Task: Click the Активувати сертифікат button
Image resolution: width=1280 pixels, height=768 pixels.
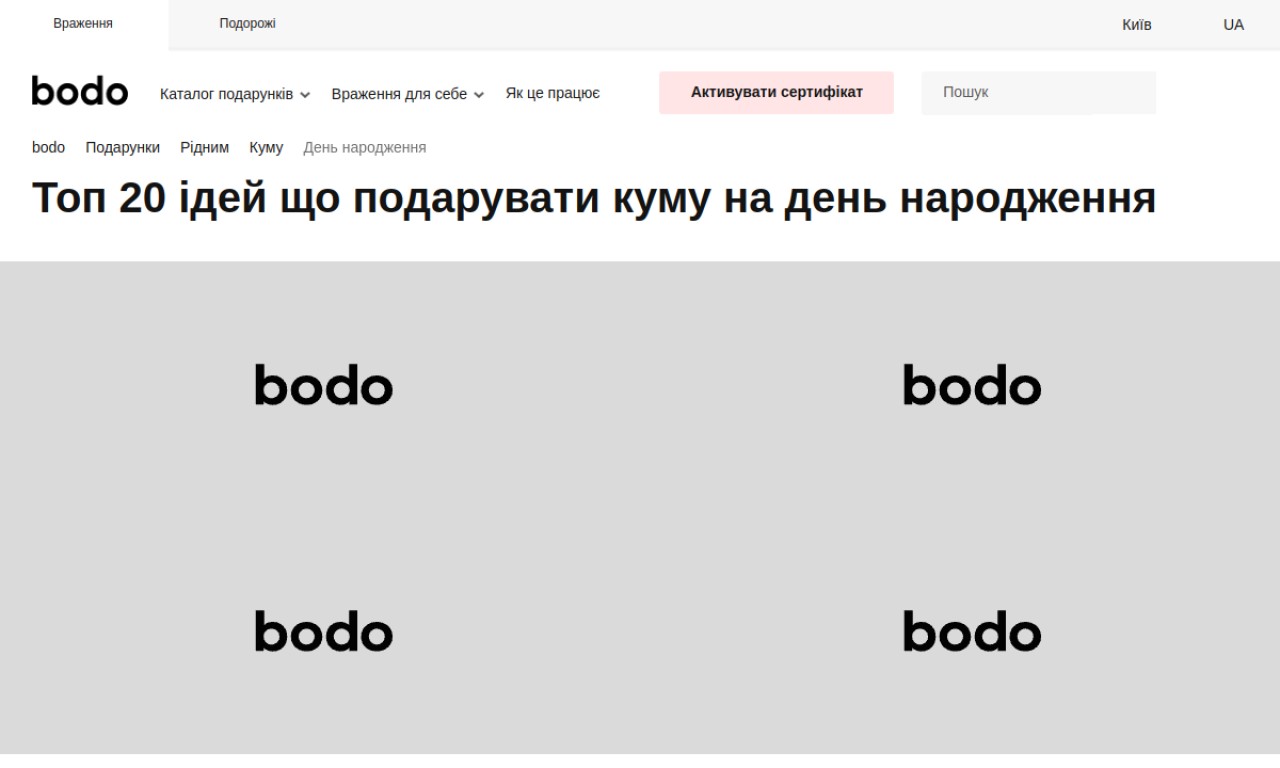Action: coord(776,92)
